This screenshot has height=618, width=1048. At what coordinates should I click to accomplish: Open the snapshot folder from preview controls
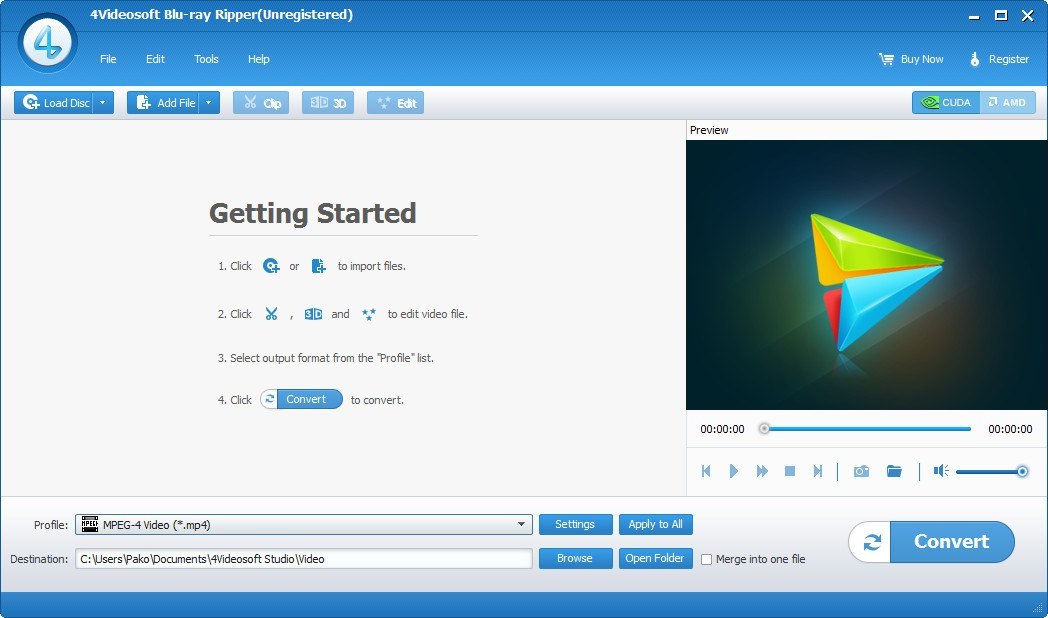[x=894, y=470]
